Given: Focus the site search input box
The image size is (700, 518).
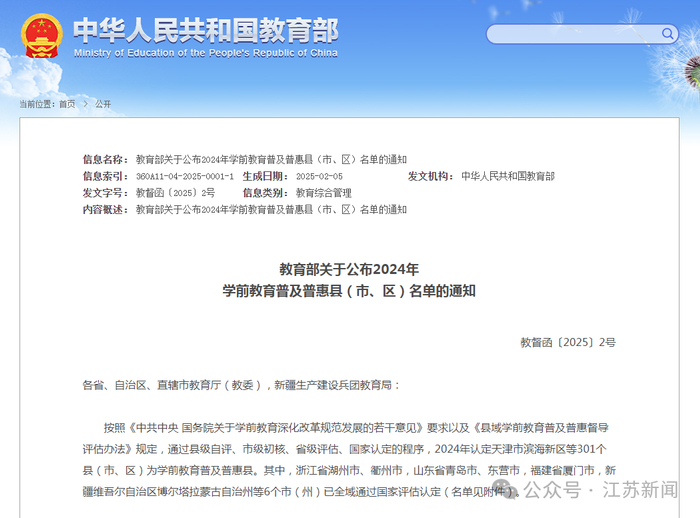Looking at the screenshot, I should [582, 34].
